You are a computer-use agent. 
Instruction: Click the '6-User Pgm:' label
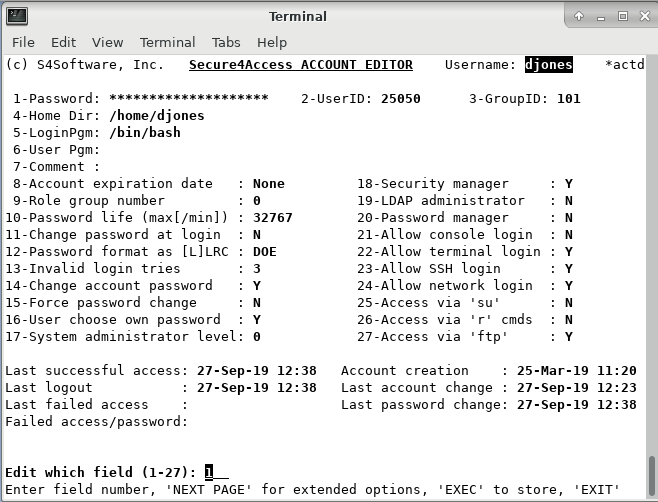tap(56, 150)
